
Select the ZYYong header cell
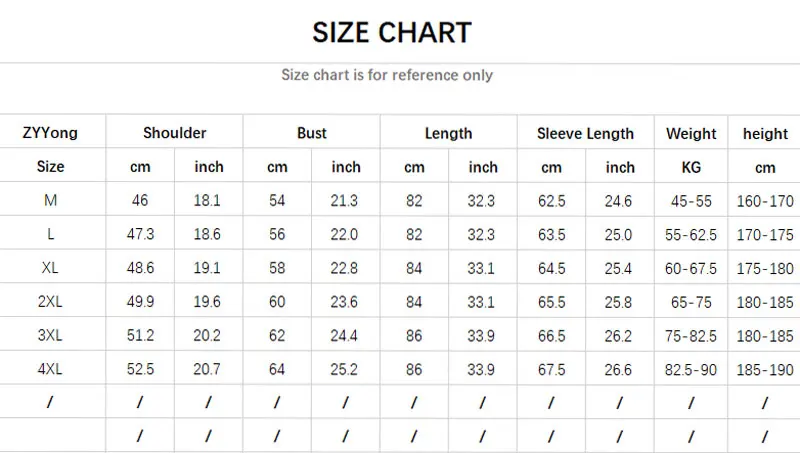pos(50,133)
